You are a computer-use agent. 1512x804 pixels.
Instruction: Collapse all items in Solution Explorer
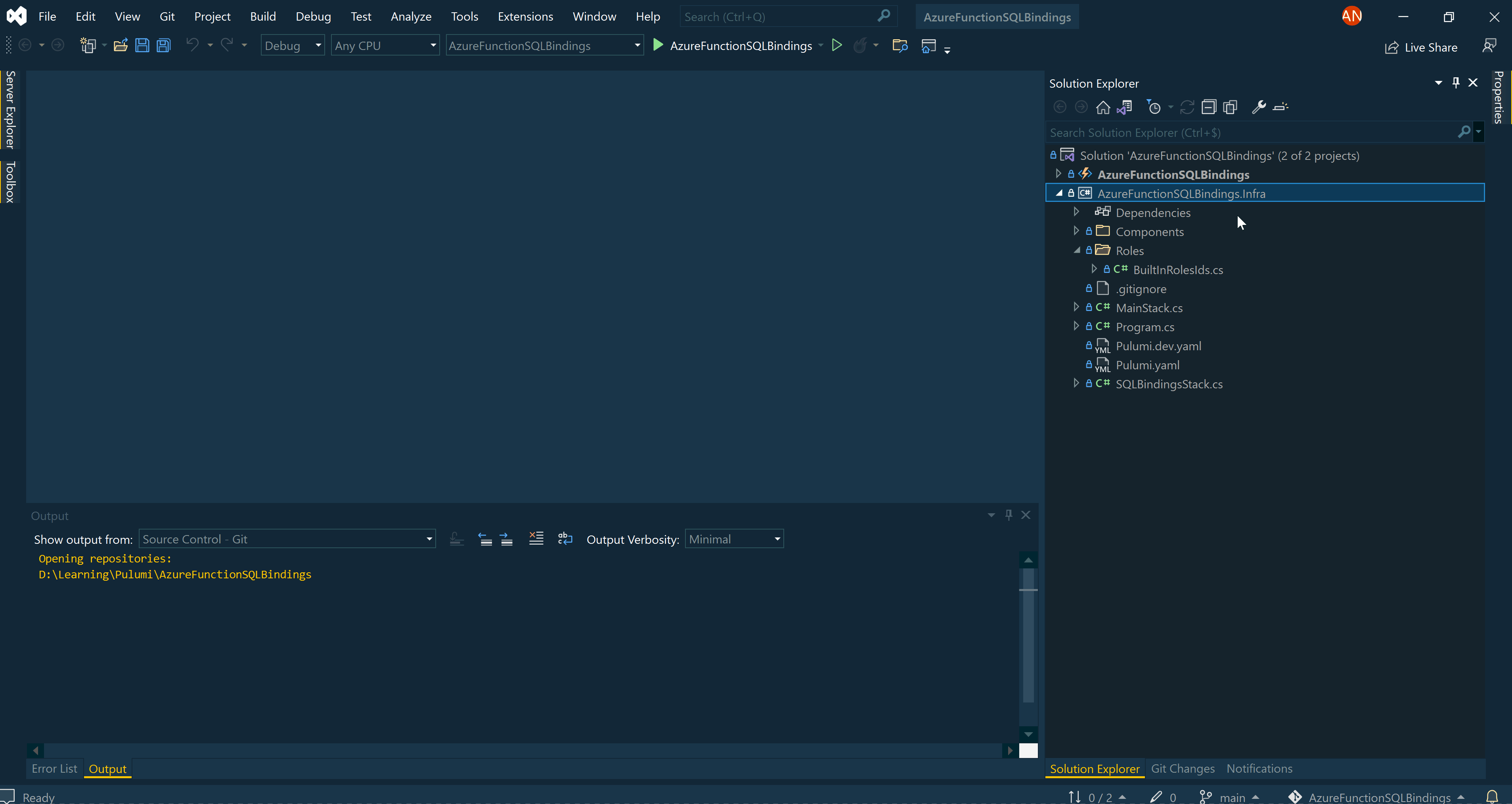[x=1209, y=107]
